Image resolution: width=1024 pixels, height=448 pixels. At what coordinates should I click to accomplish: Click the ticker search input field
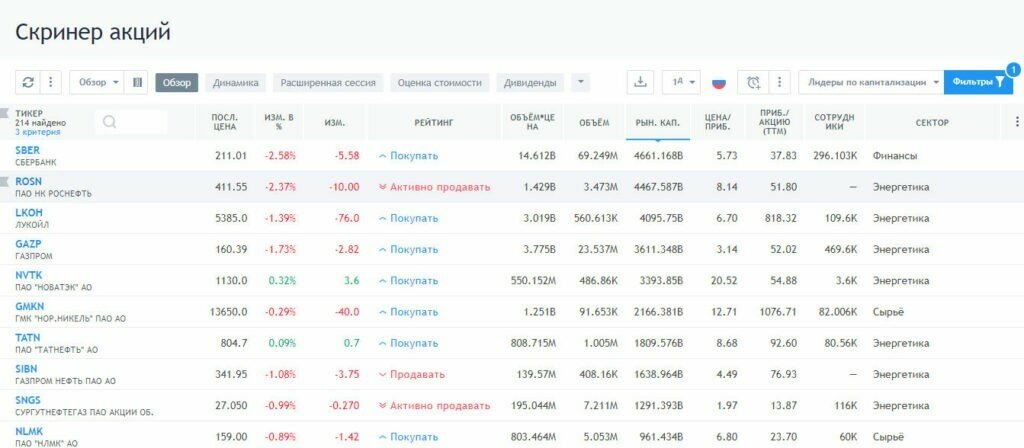coord(131,122)
